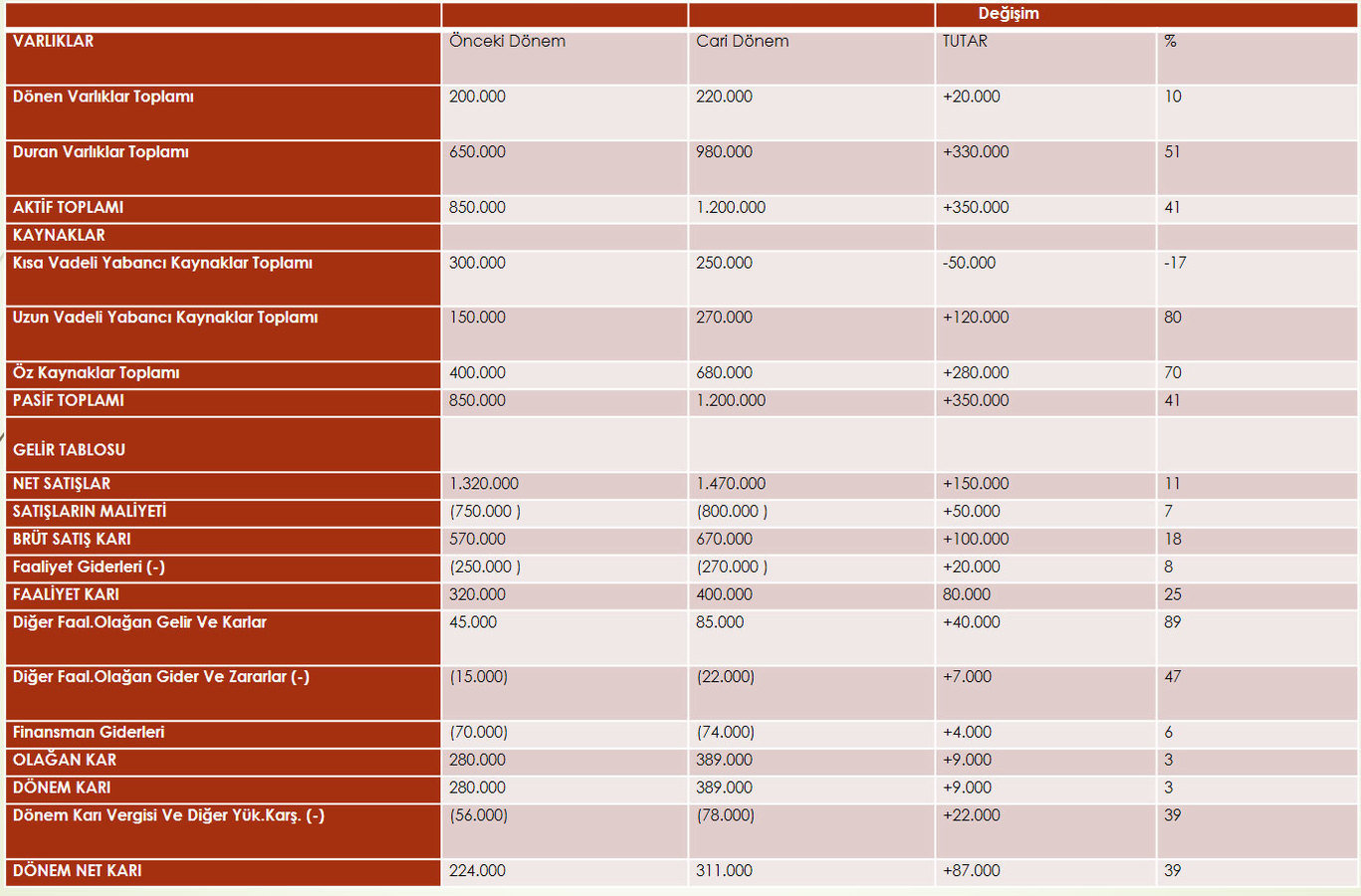Select the FAALİYET KARI row label
Viewport: 1361px width, 896px height.
pyautogui.click(x=66, y=594)
